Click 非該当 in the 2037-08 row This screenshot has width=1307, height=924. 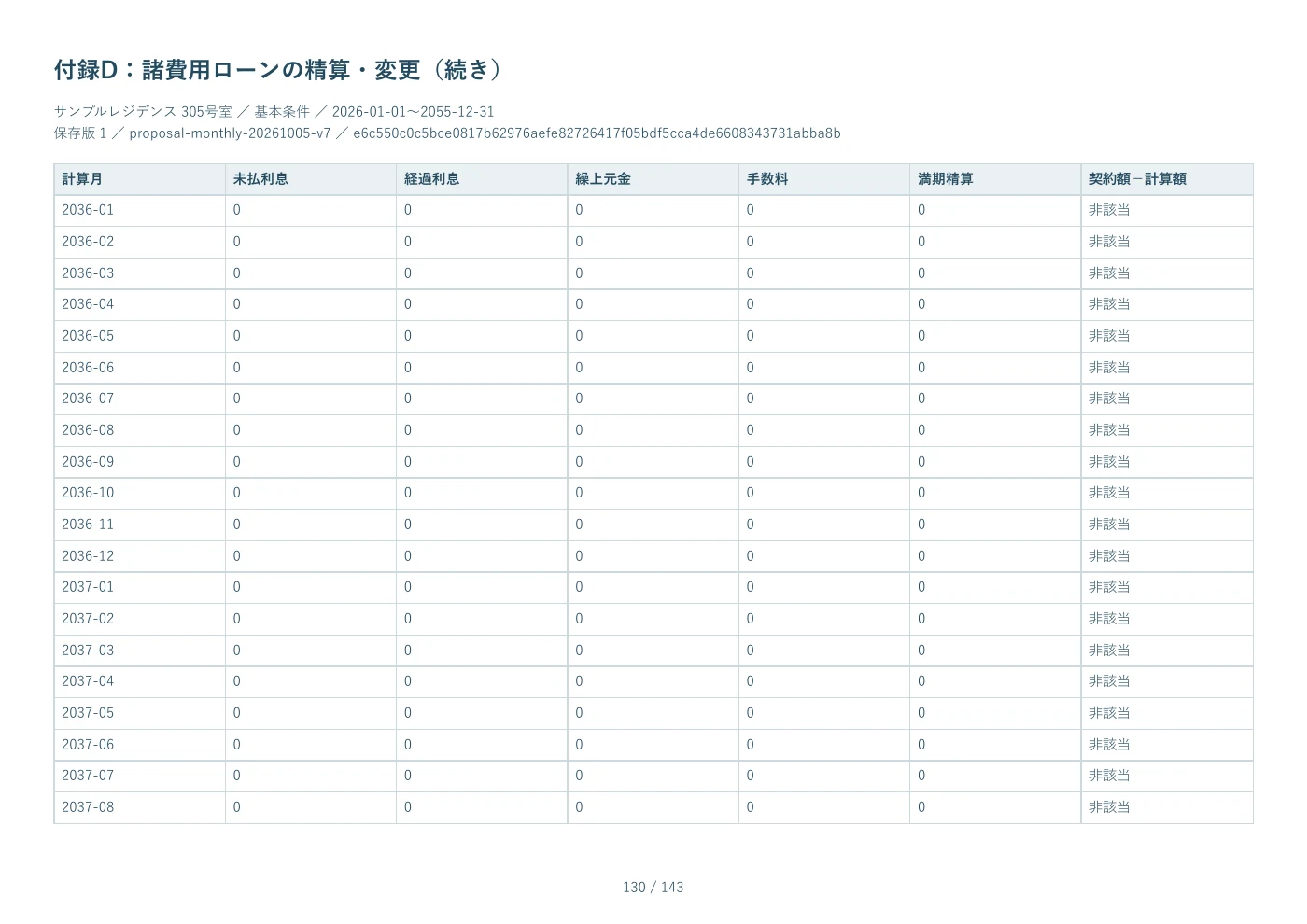coord(1109,807)
